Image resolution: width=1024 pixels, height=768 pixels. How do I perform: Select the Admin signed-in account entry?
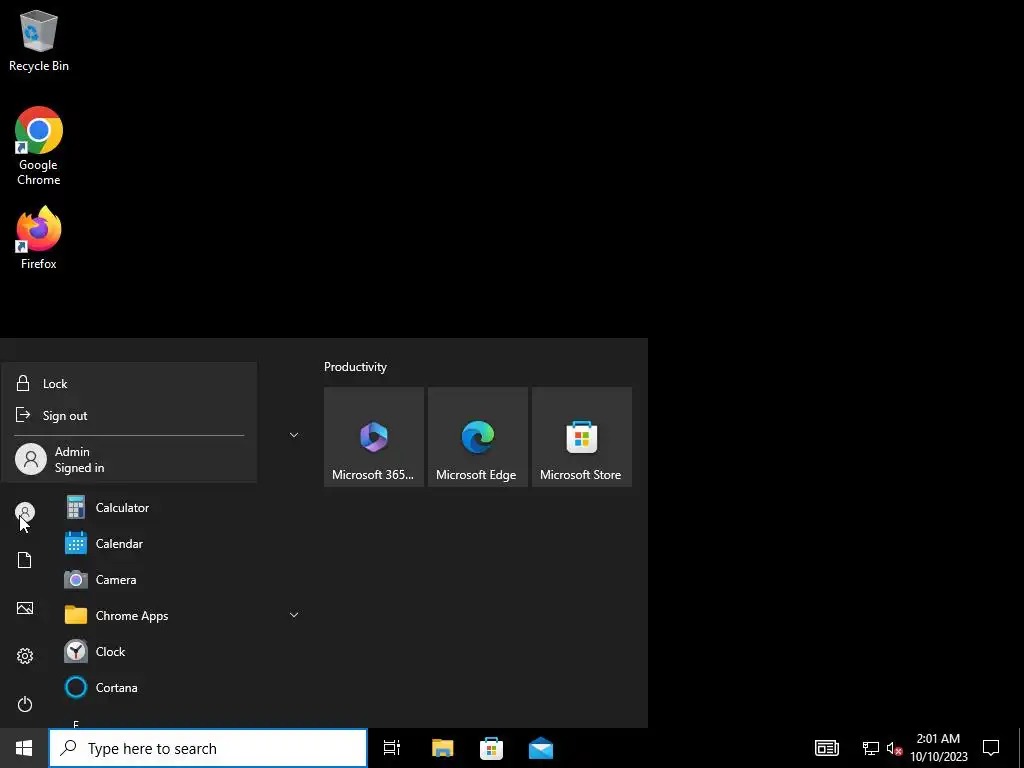click(x=129, y=460)
